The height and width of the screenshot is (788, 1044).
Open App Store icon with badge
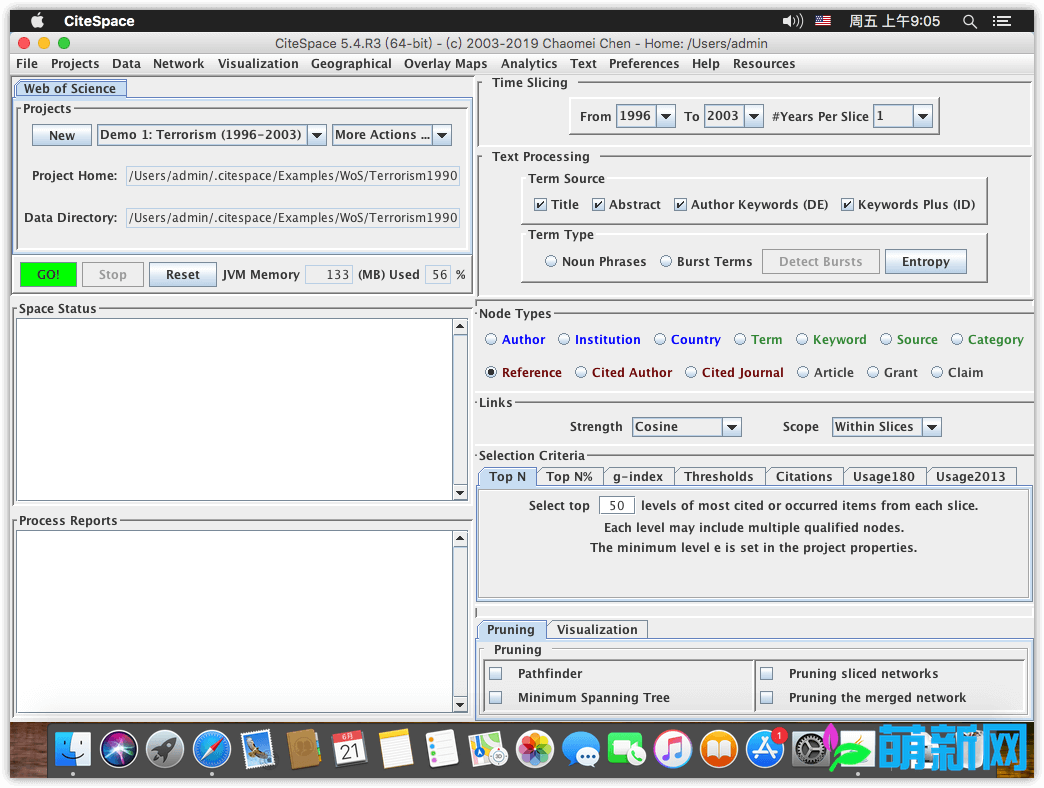(x=765, y=749)
